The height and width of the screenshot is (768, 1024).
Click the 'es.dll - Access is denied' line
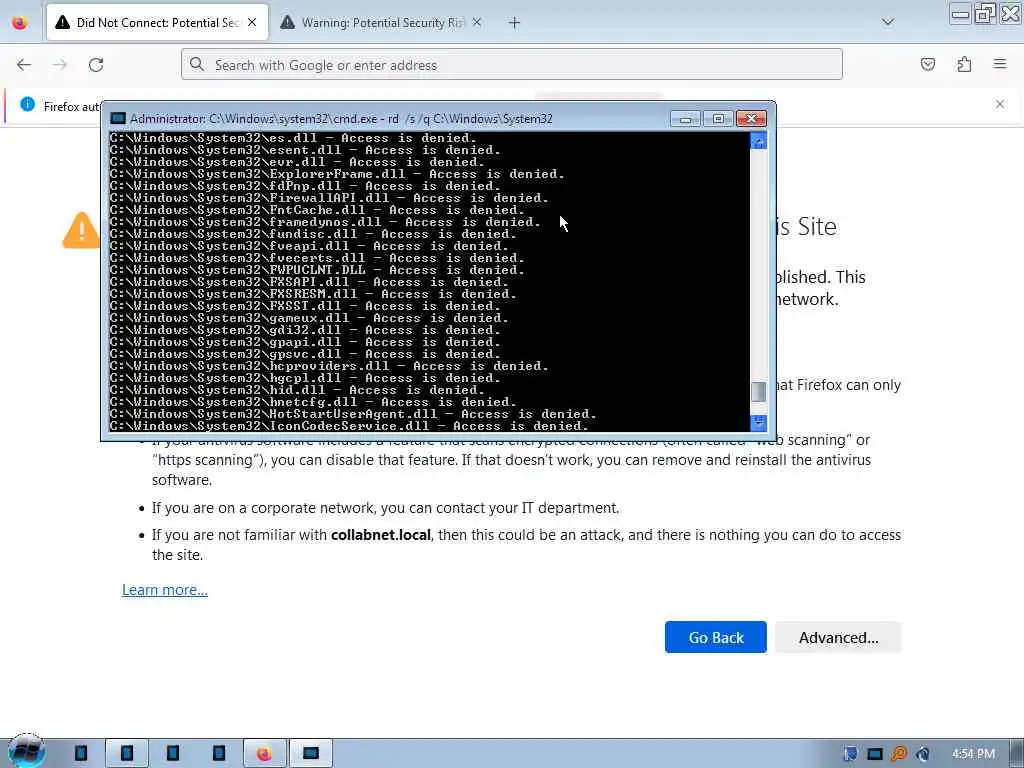click(x=293, y=138)
